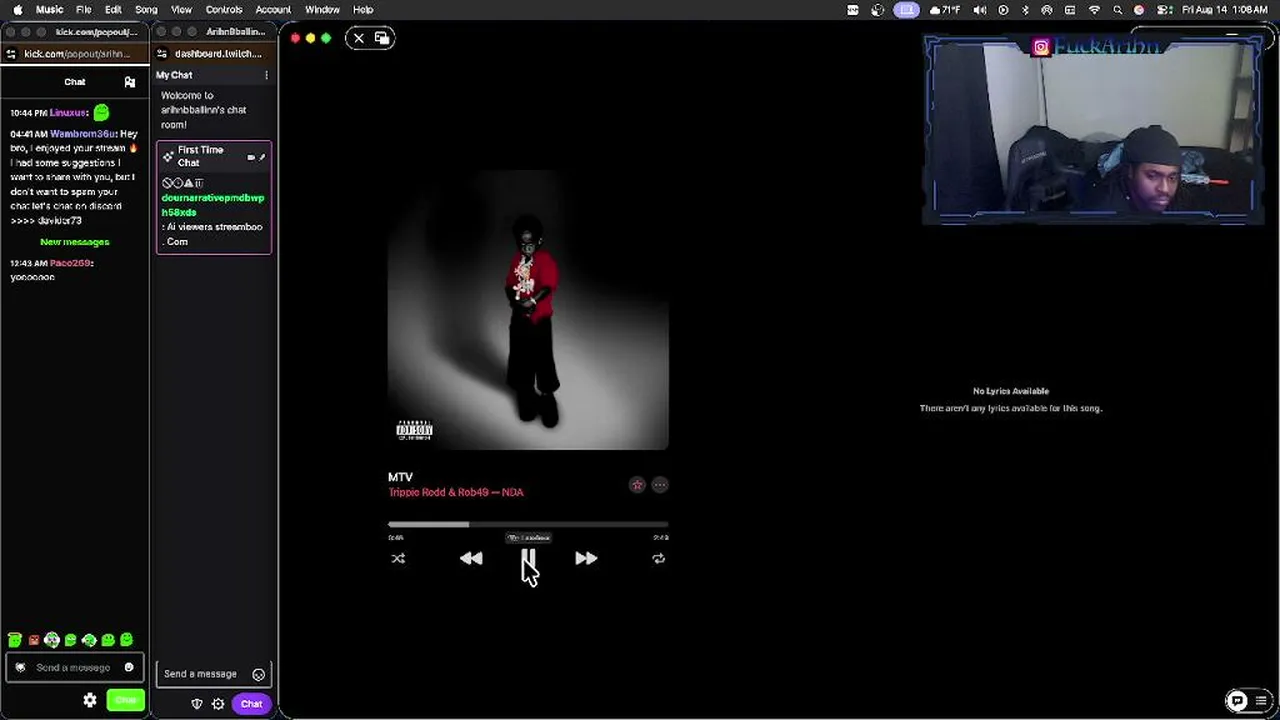Skip back to the previous track
1280x720 pixels.
471,559
